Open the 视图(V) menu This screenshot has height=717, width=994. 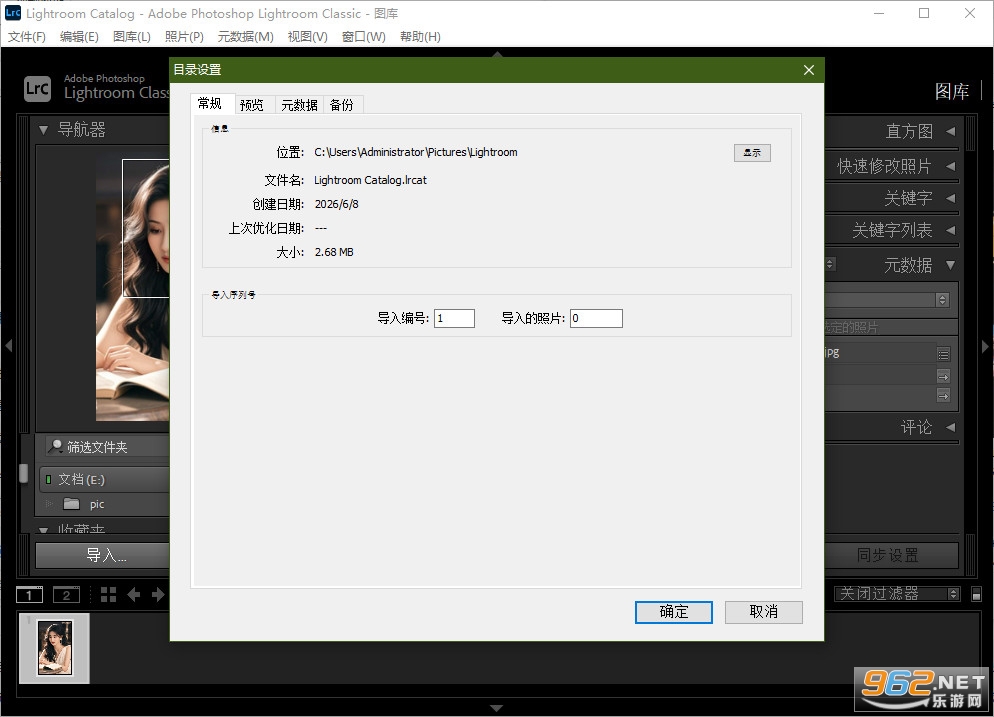tap(307, 37)
